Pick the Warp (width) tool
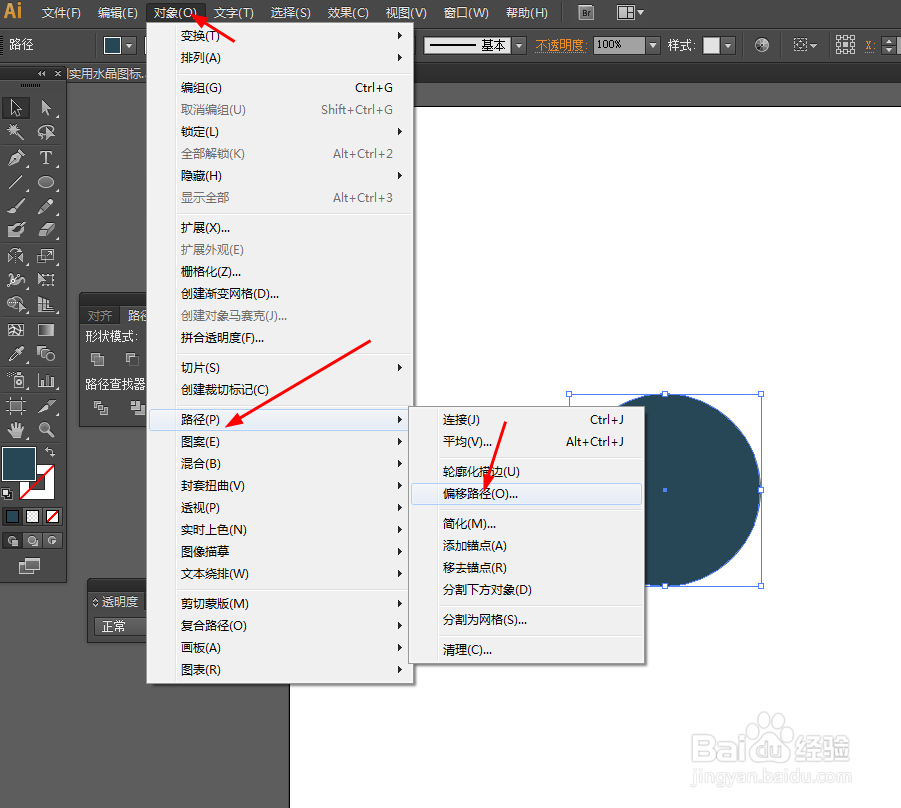Image resolution: width=901 pixels, height=808 pixels. pyautogui.click(x=16, y=280)
